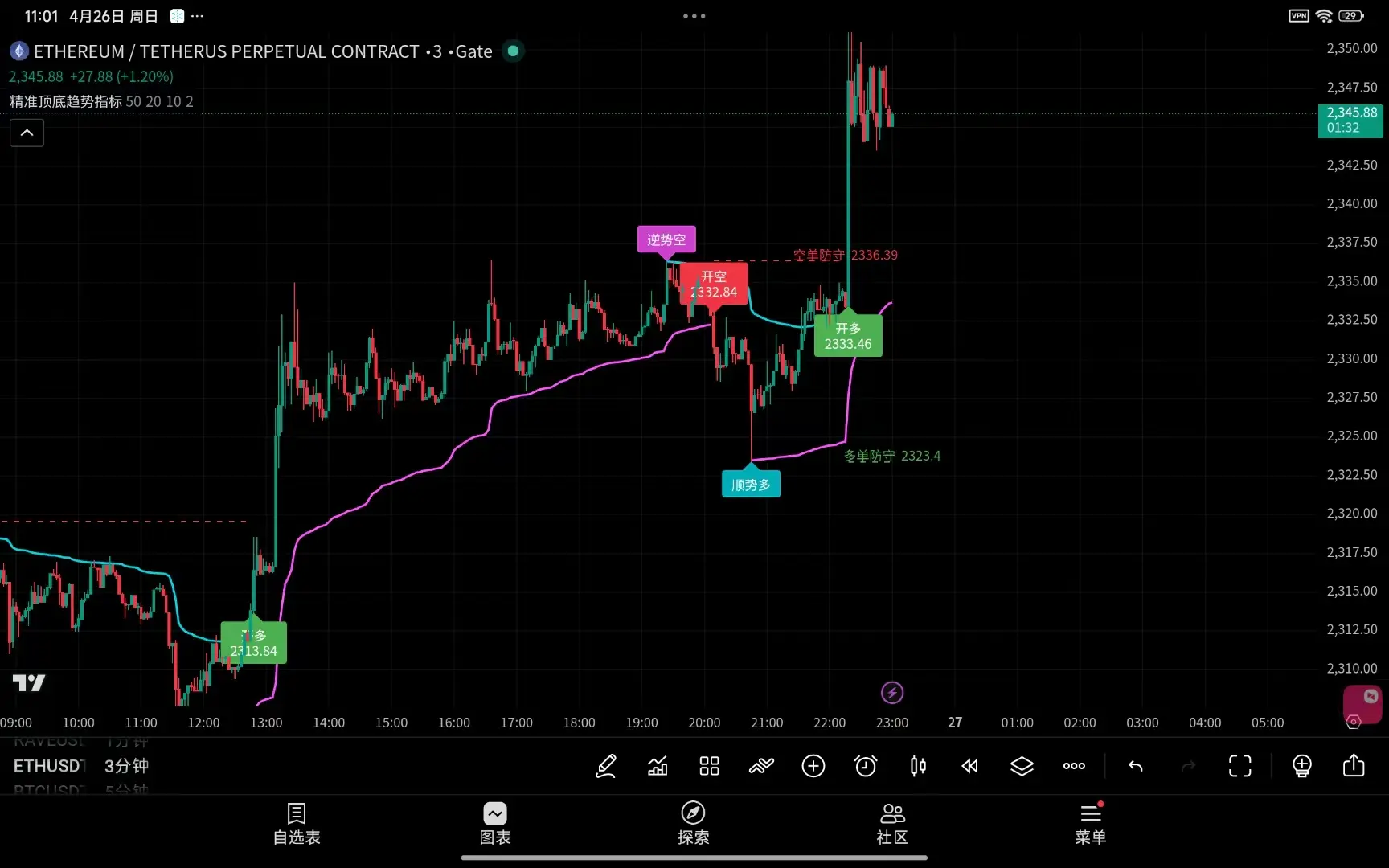Tap the wavy lines icon in the toolbar
Viewport: 1389px width, 868px height.
click(761, 766)
